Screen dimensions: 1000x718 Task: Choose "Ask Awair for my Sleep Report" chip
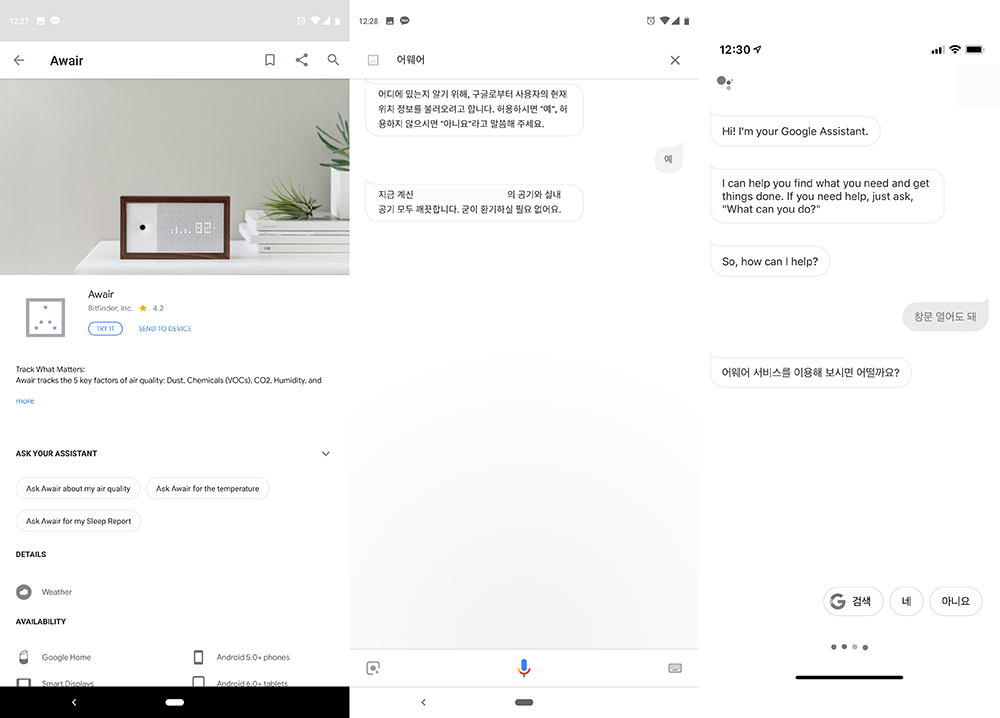click(78, 521)
